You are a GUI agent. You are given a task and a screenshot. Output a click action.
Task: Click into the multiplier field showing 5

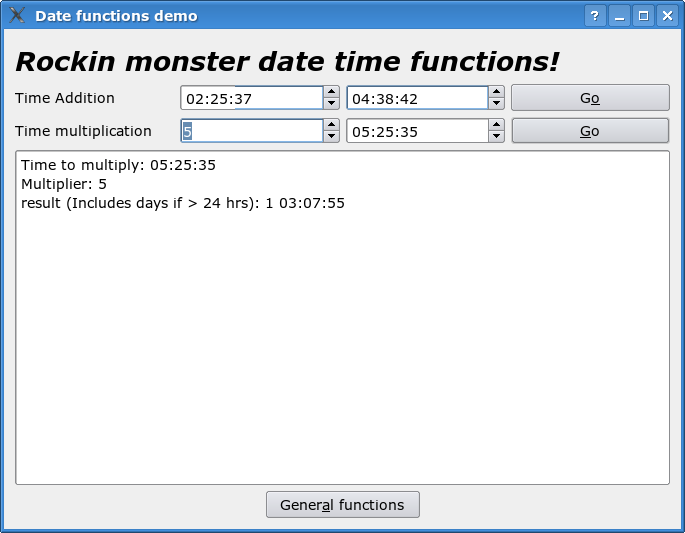(x=252, y=131)
